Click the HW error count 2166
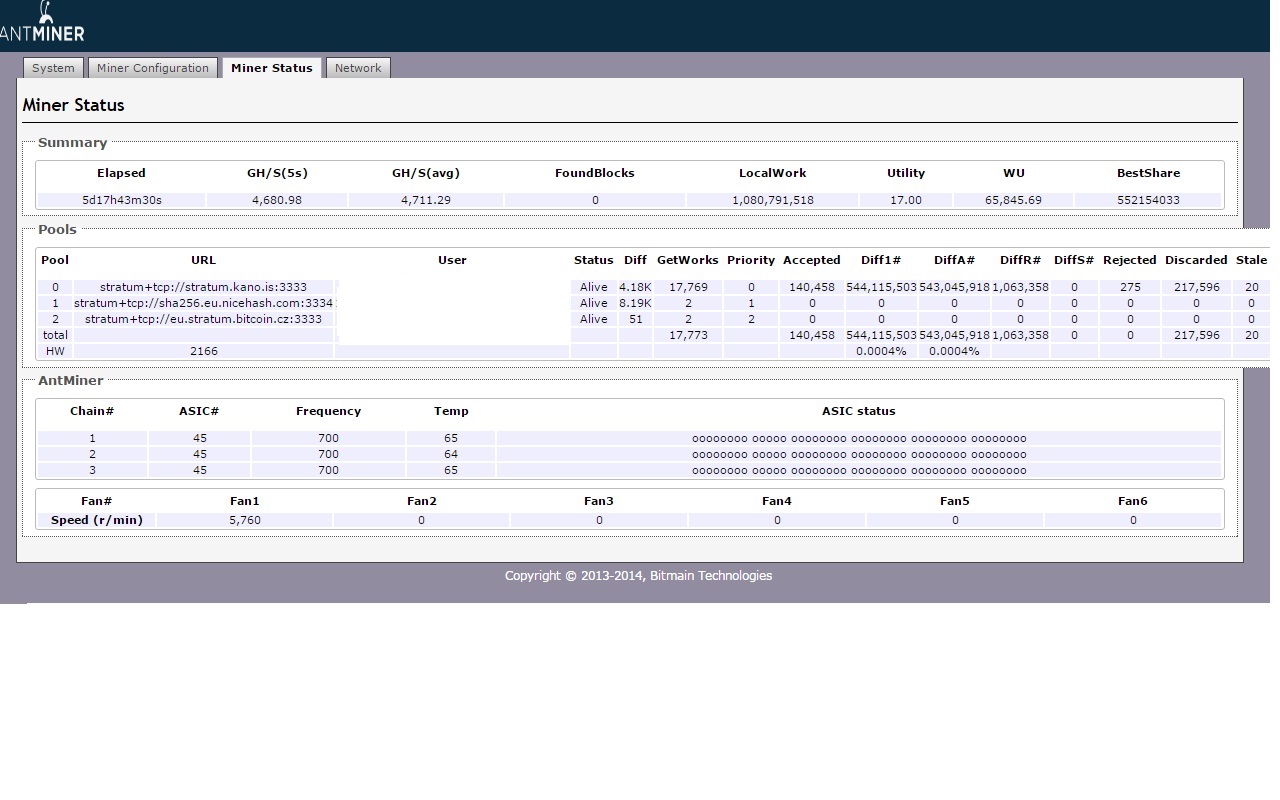 (x=203, y=351)
